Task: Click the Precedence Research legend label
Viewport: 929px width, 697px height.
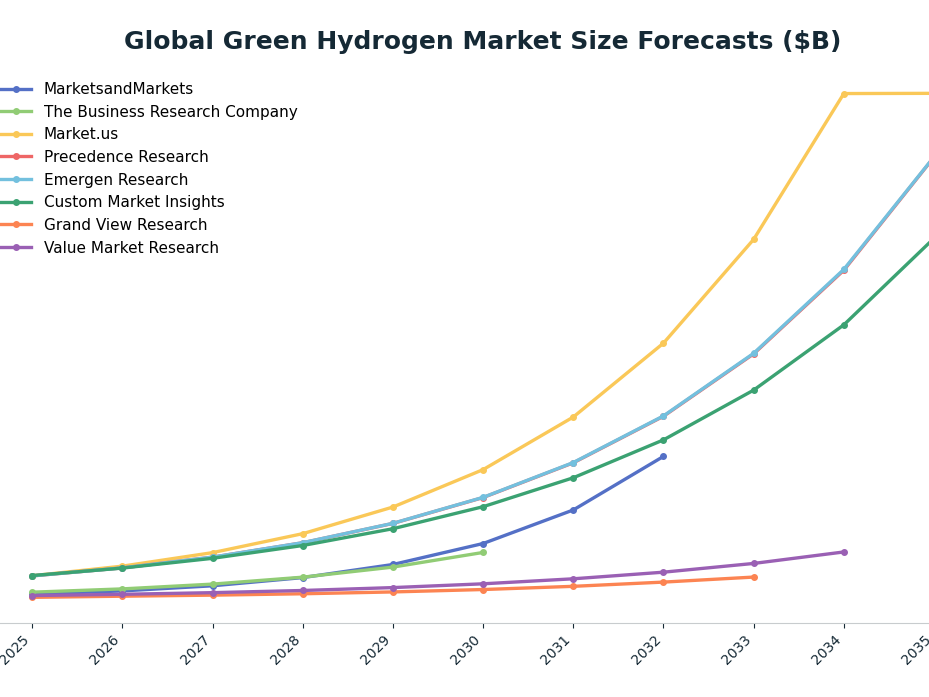Action: pyautogui.click(x=126, y=156)
